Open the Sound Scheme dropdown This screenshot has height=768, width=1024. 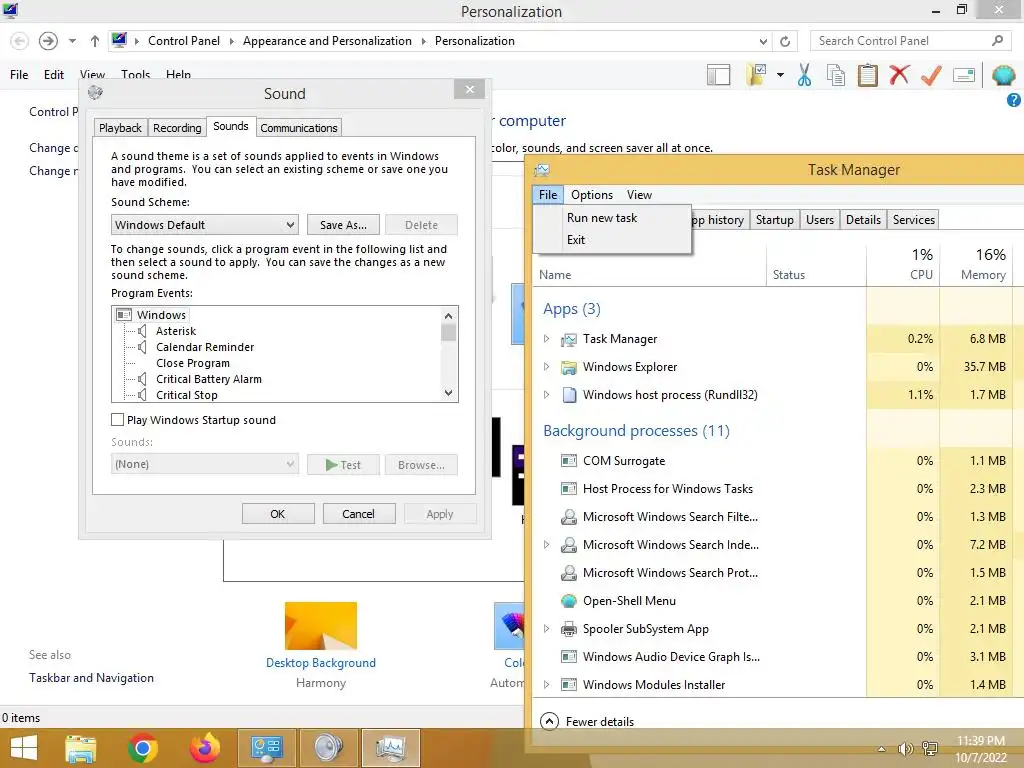pos(204,225)
